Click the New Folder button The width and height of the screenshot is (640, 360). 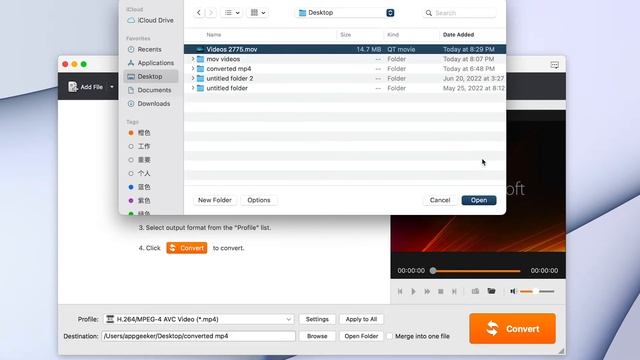pyautogui.click(x=215, y=200)
